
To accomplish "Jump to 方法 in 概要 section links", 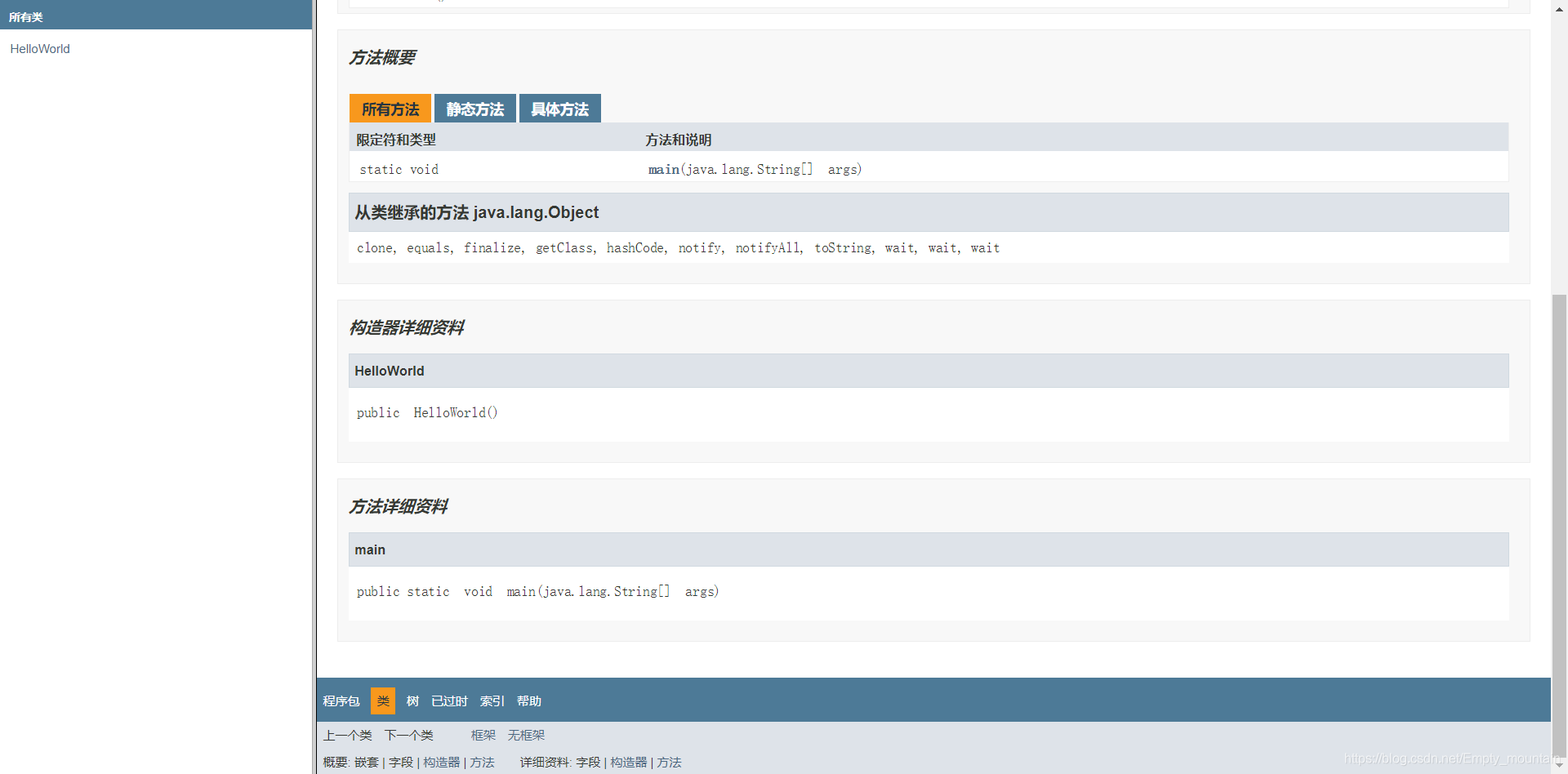I will coord(482,763).
